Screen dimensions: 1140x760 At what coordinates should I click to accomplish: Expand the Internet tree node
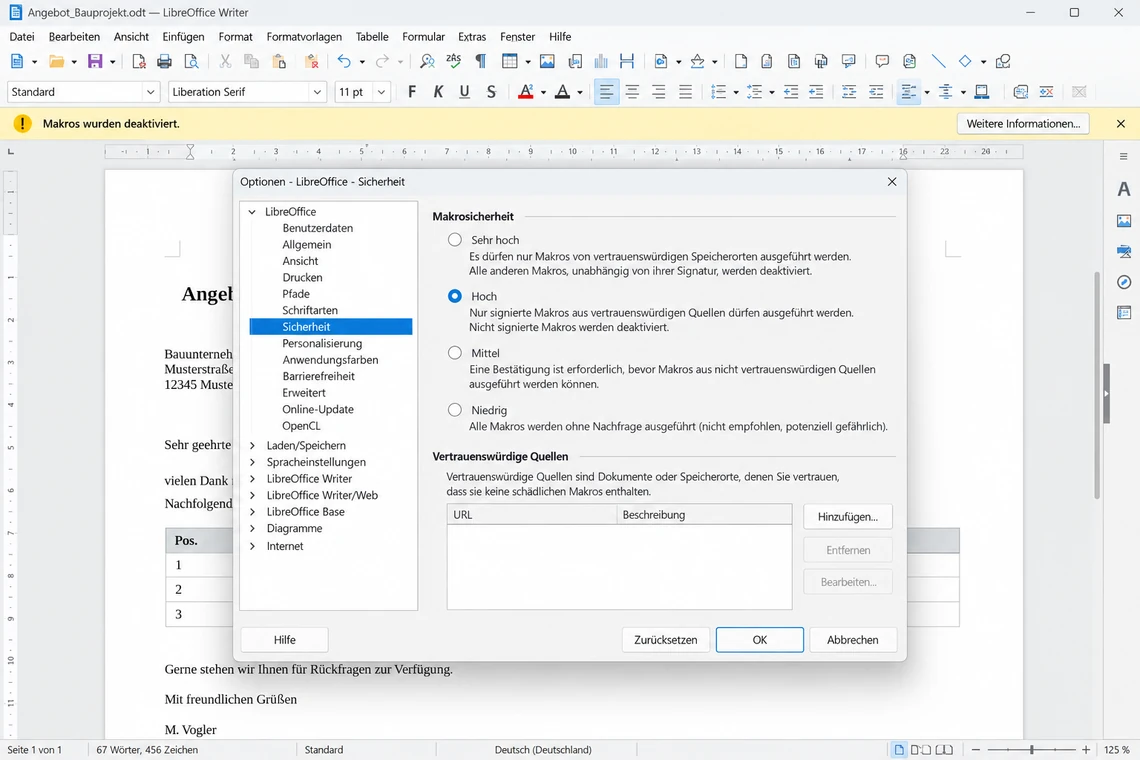(x=252, y=546)
